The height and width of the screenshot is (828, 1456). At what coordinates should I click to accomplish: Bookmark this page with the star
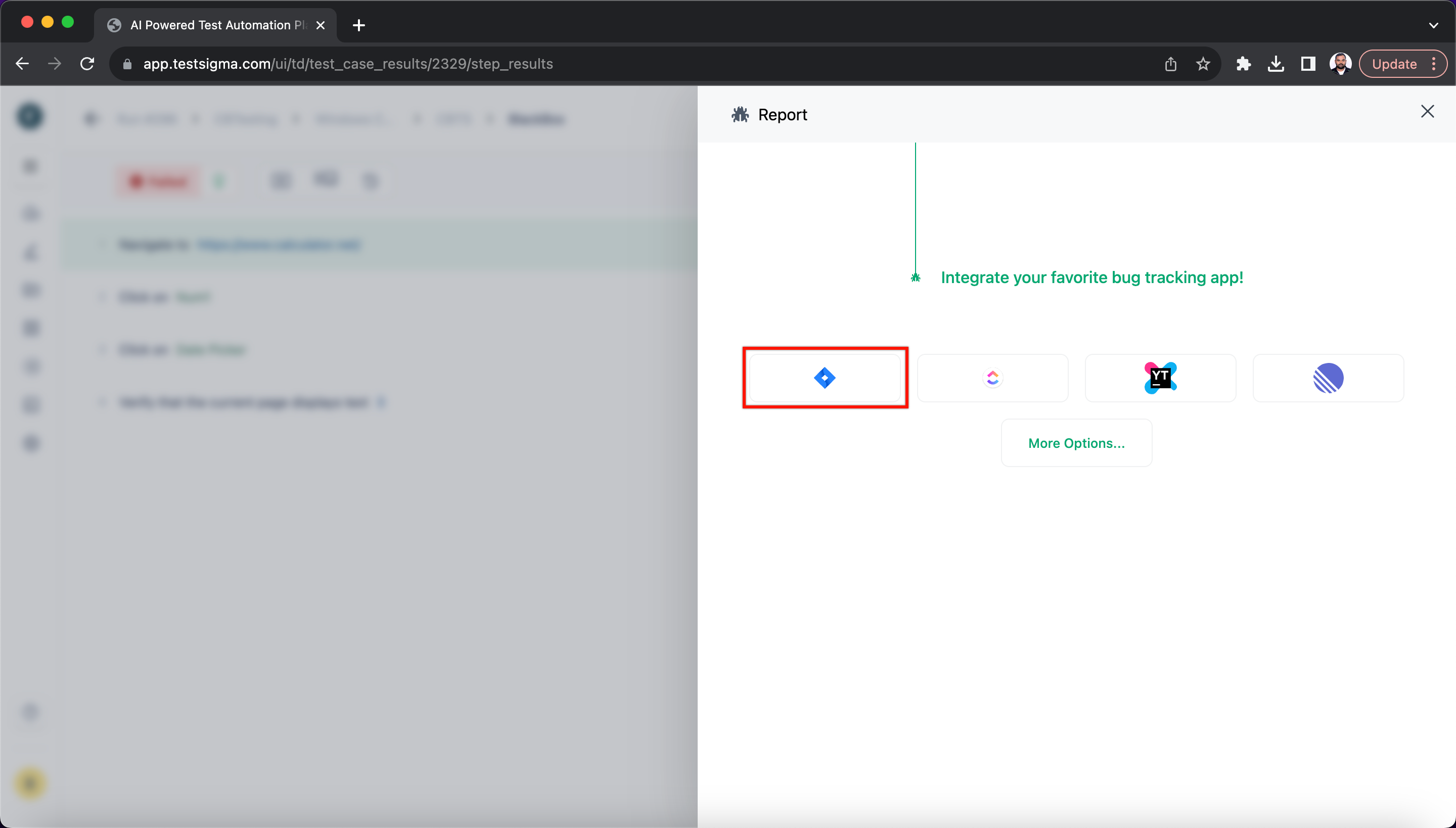(x=1203, y=64)
